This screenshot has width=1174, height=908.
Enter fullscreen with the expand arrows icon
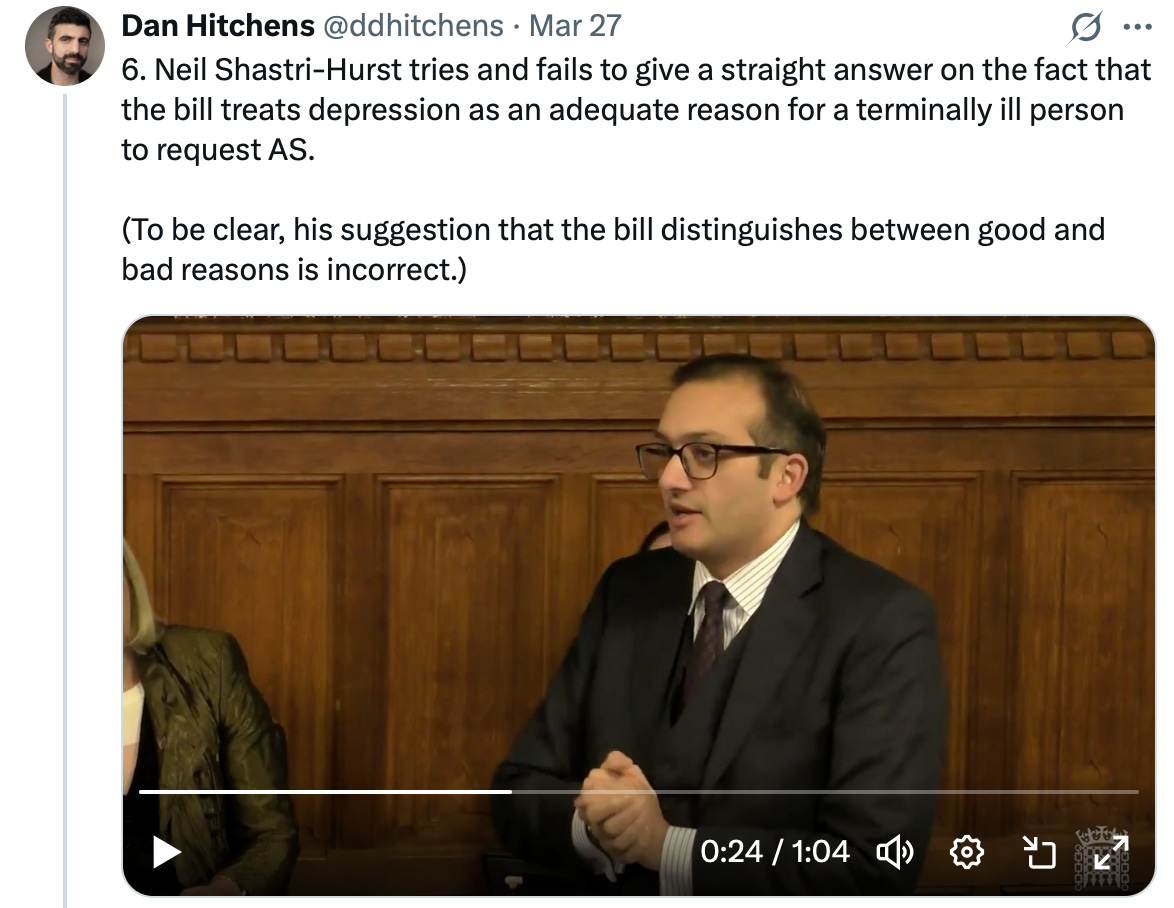coord(1111,852)
